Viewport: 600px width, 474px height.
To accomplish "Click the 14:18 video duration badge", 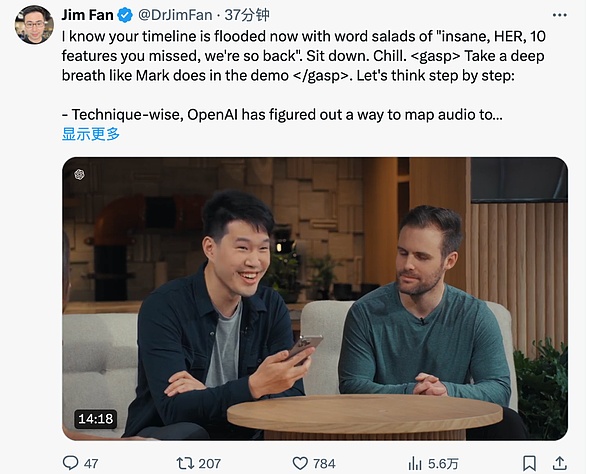I will pos(96,419).
